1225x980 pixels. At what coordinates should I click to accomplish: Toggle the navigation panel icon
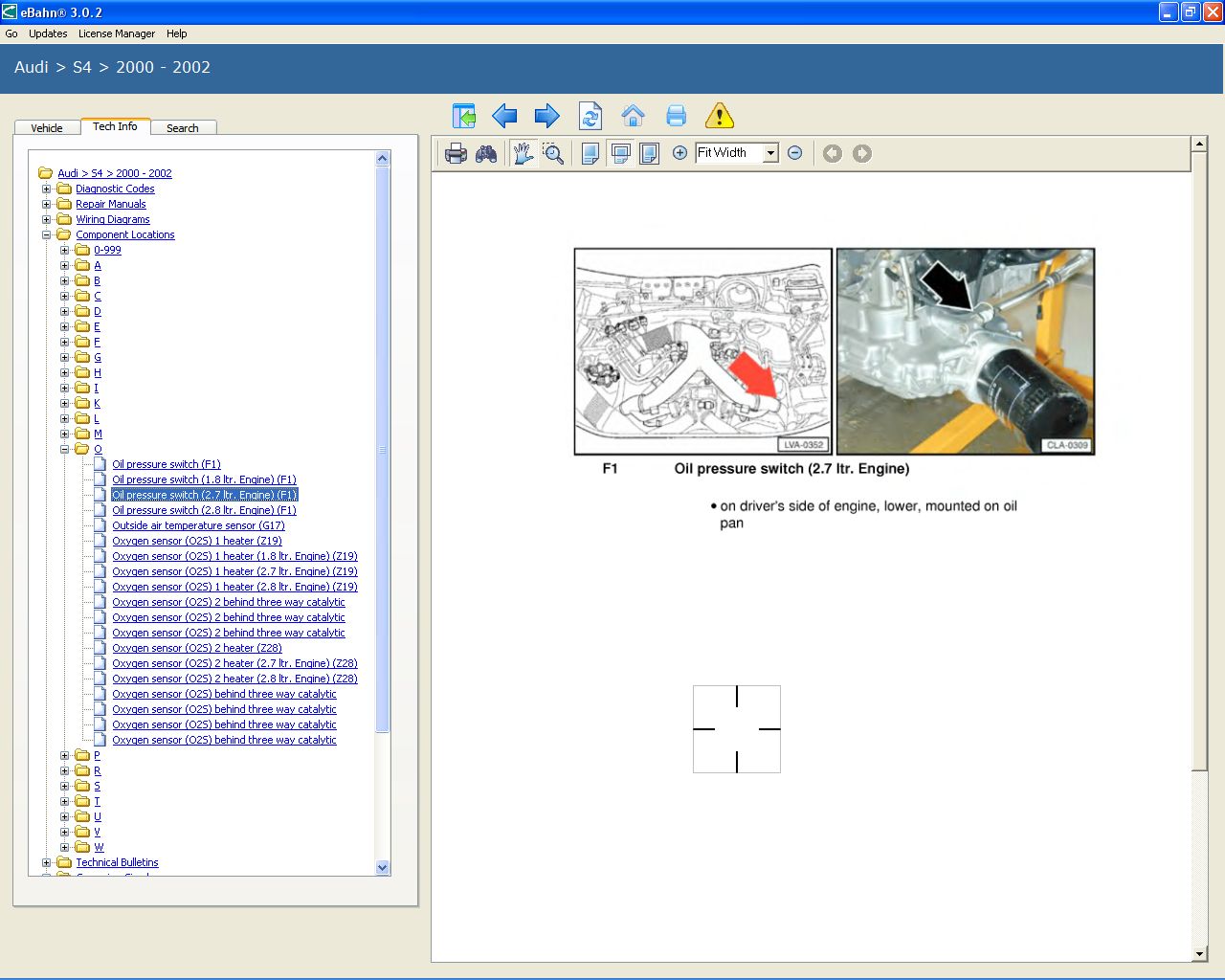463,117
